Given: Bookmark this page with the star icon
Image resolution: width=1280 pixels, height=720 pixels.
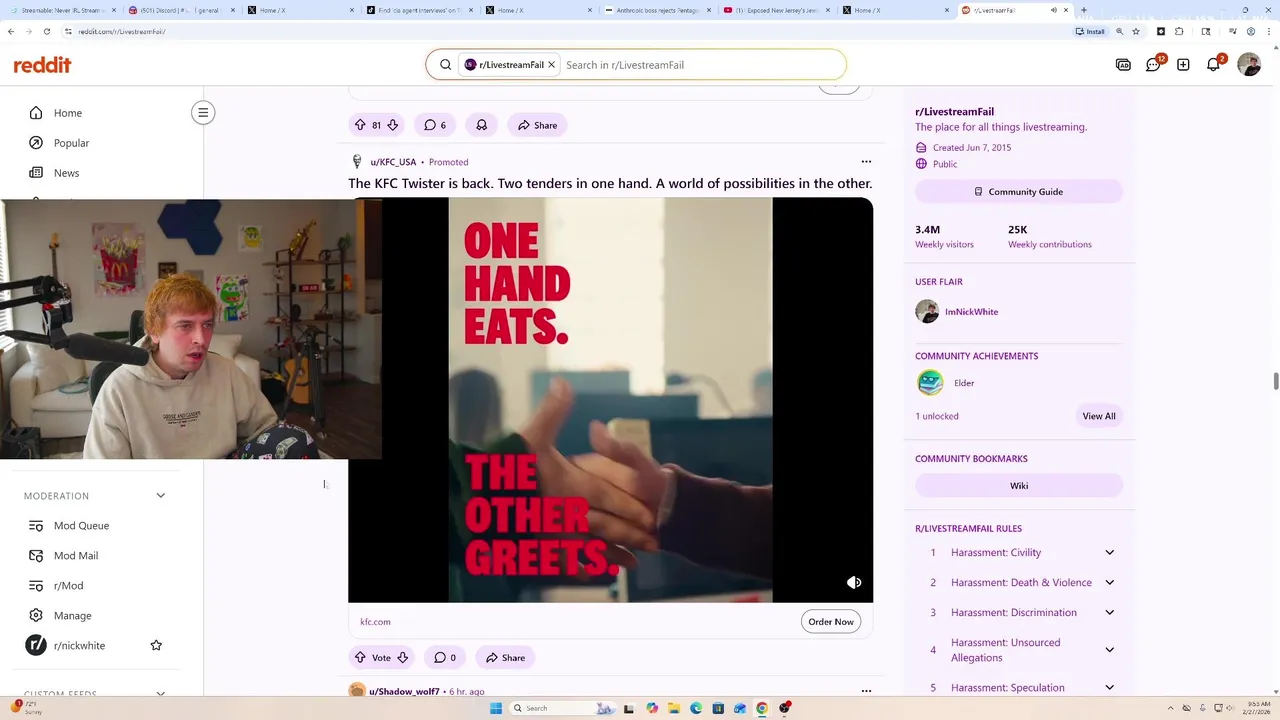Looking at the screenshot, I should tap(1135, 31).
